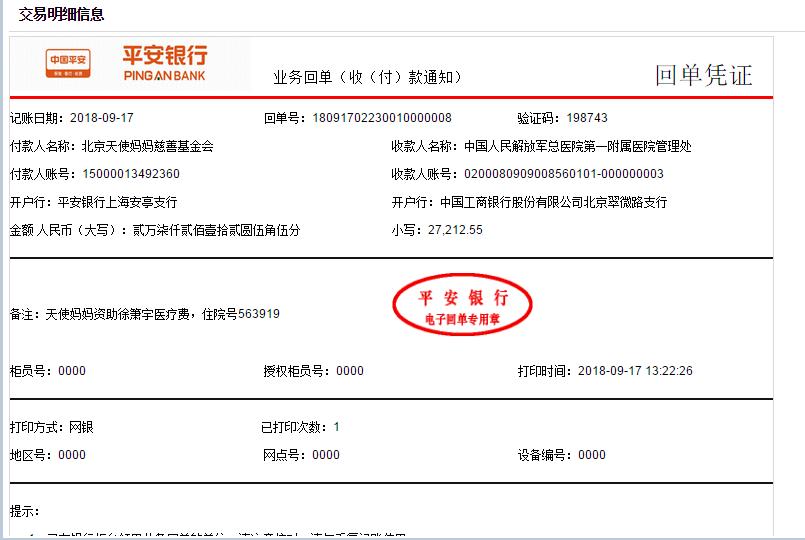The image size is (805, 540).
Task: Click 业务回单（收（付）款通知） heading
Action: (368, 77)
